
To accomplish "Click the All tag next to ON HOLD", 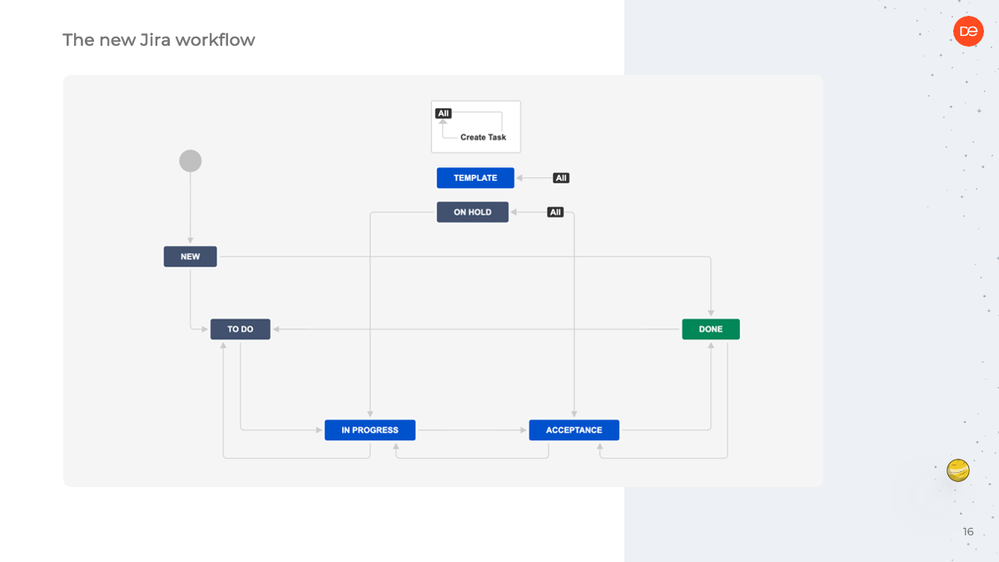I will 555,212.
